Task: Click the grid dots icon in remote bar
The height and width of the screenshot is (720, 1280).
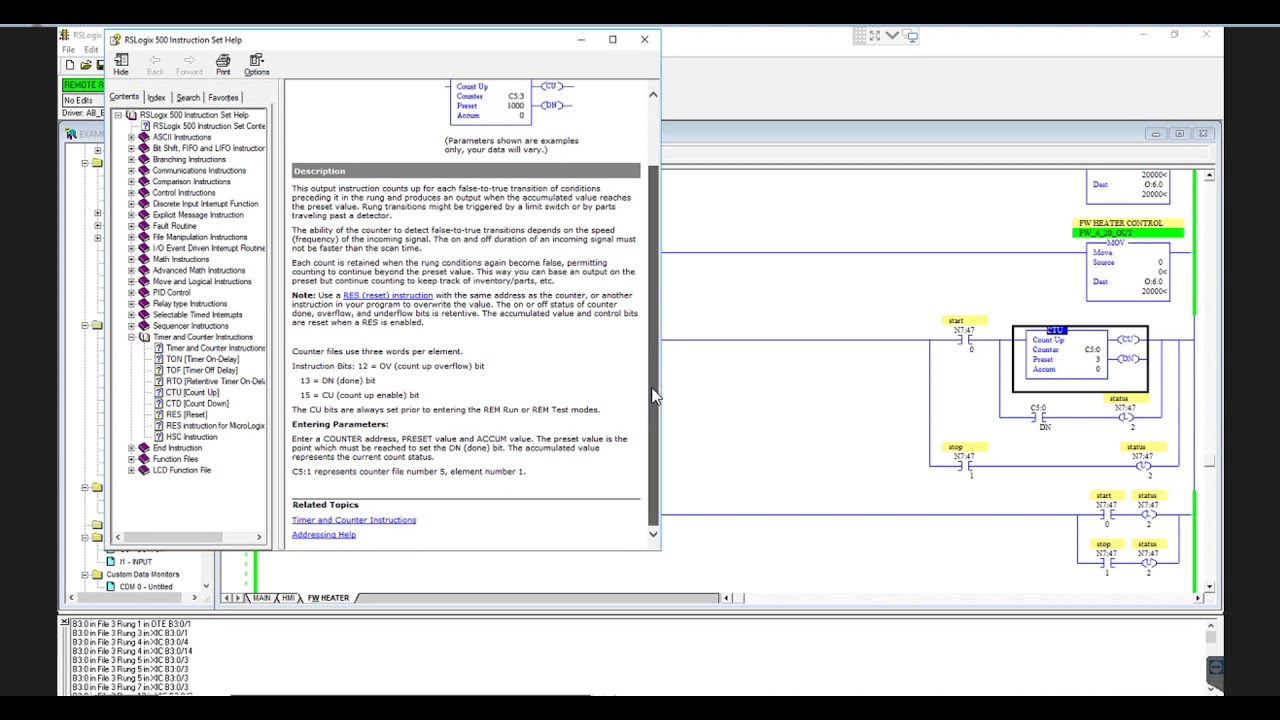Action: pos(858,36)
